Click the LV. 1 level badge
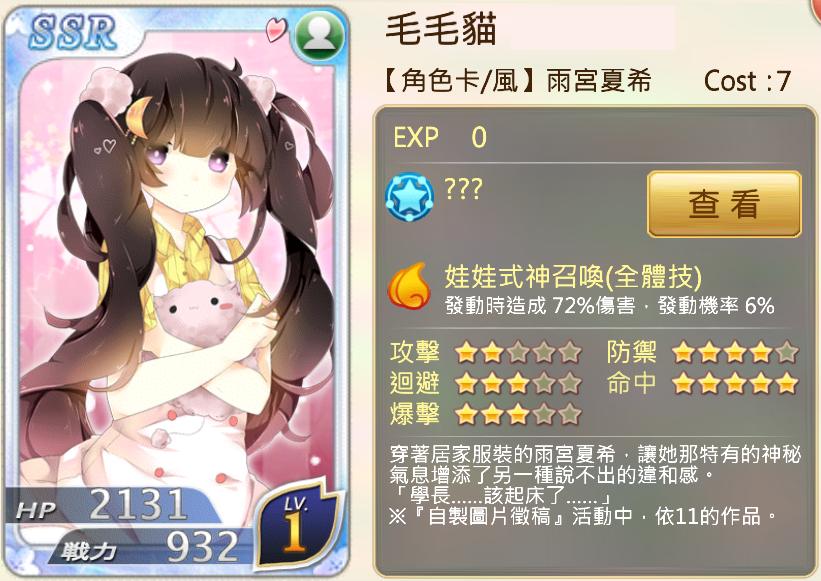Screen dimensions: 821x581 click(x=297, y=529)
